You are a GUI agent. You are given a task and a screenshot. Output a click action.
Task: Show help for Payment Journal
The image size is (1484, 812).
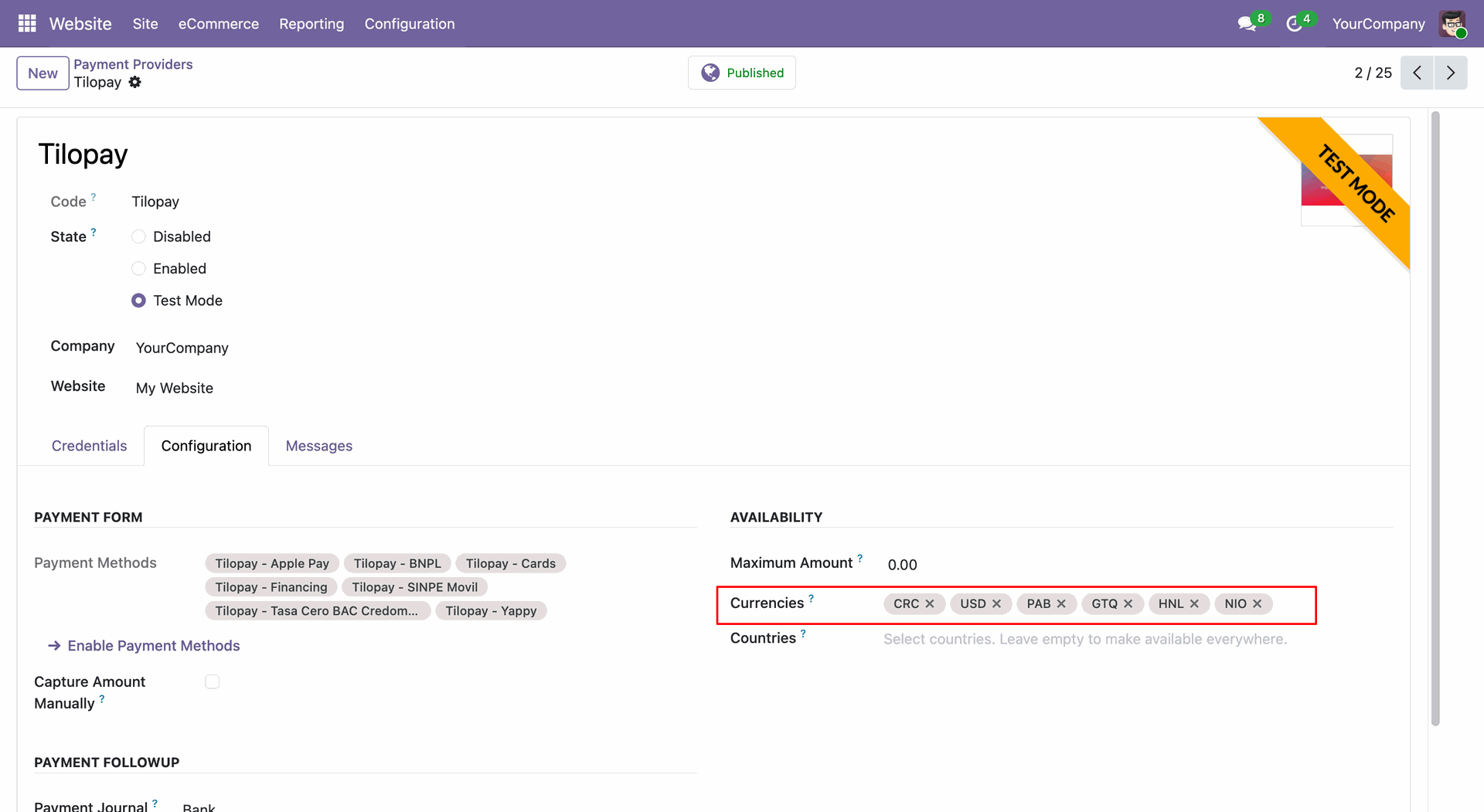pos(155,803)
